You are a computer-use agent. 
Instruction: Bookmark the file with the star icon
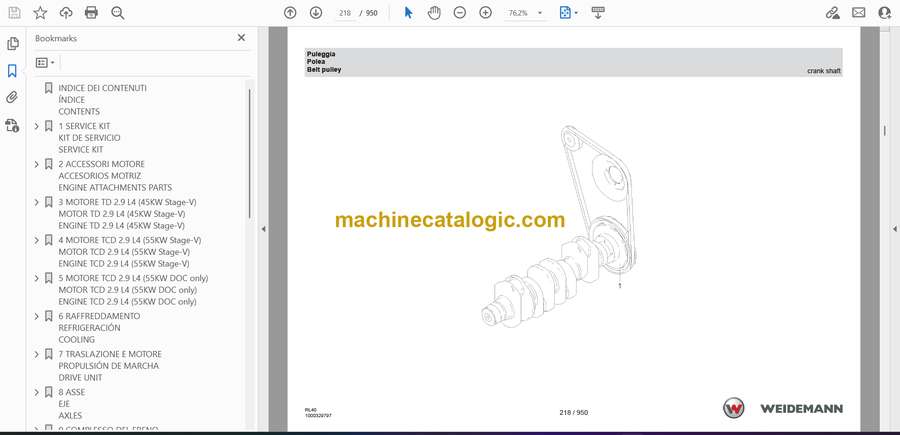pos(40,13)
